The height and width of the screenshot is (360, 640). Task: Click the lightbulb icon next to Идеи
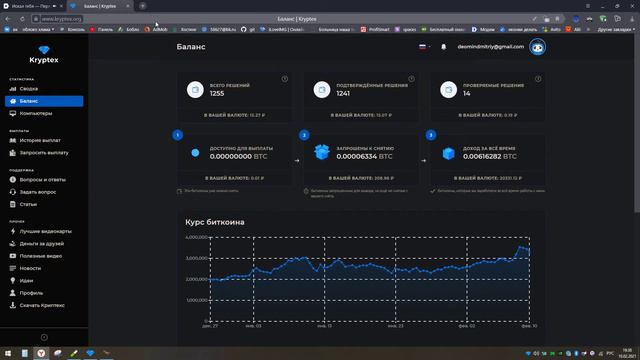(13, 280)
